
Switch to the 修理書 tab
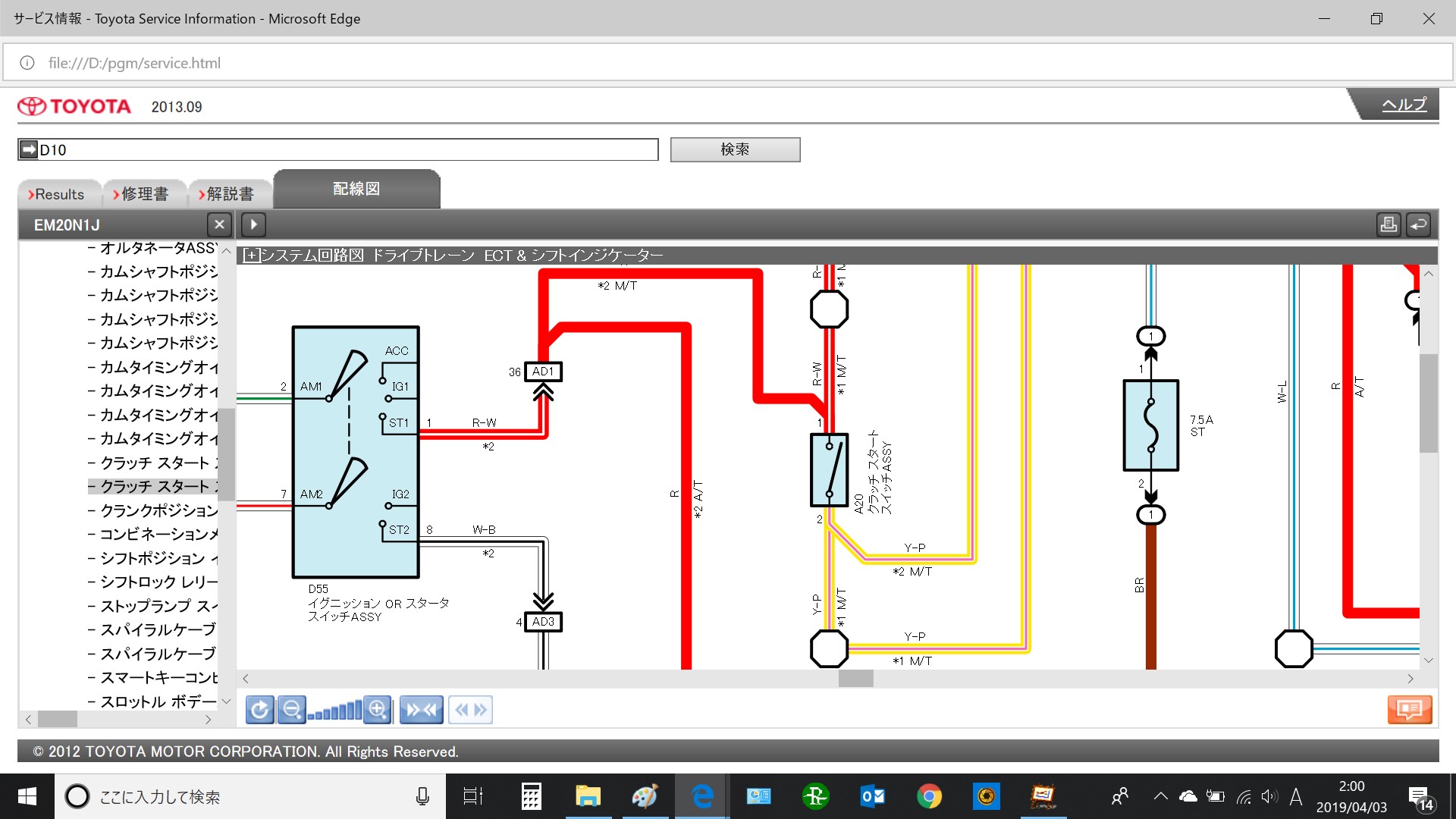click(x=144, y=194)
